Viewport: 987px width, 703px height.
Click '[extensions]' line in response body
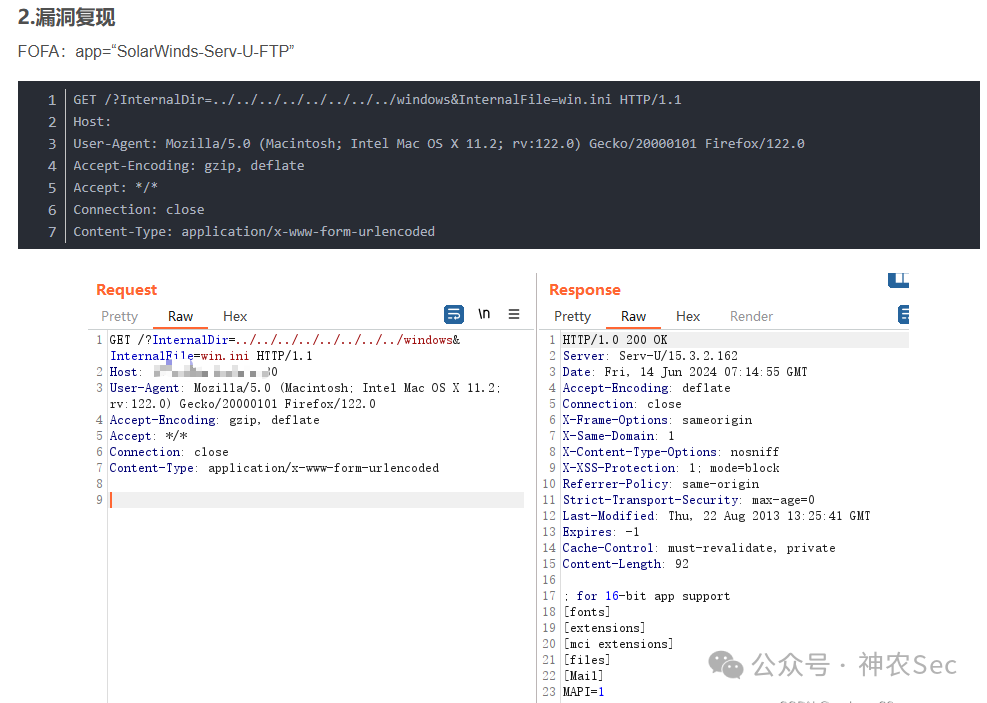click(x=604, y=628)
